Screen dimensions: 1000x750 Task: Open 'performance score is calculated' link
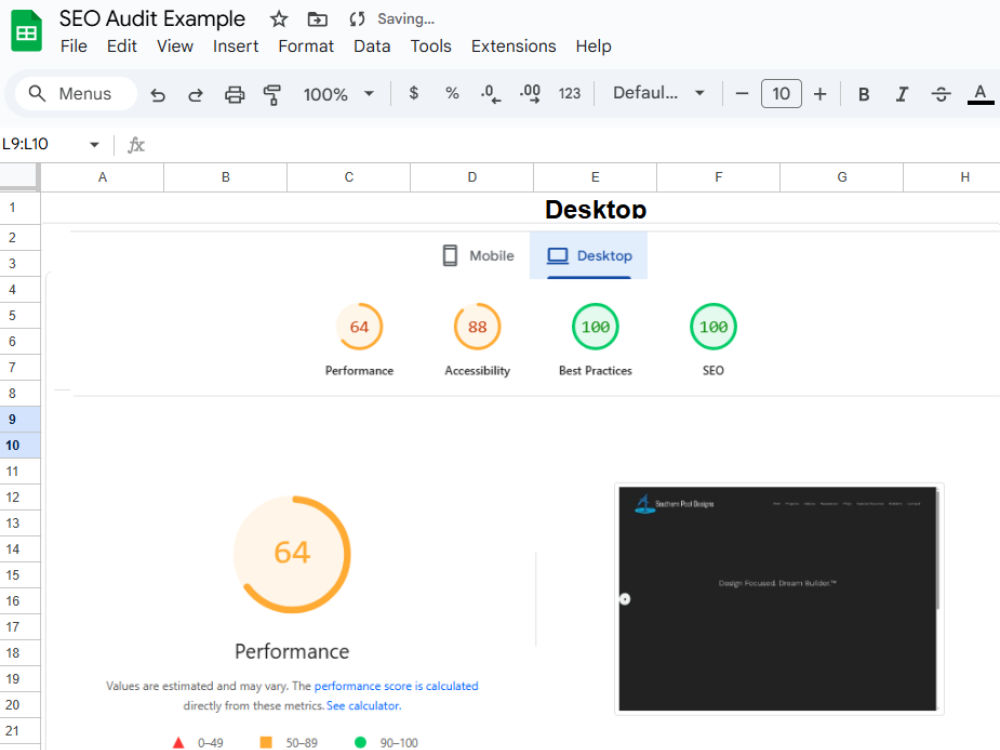click(x=396, y=686)
